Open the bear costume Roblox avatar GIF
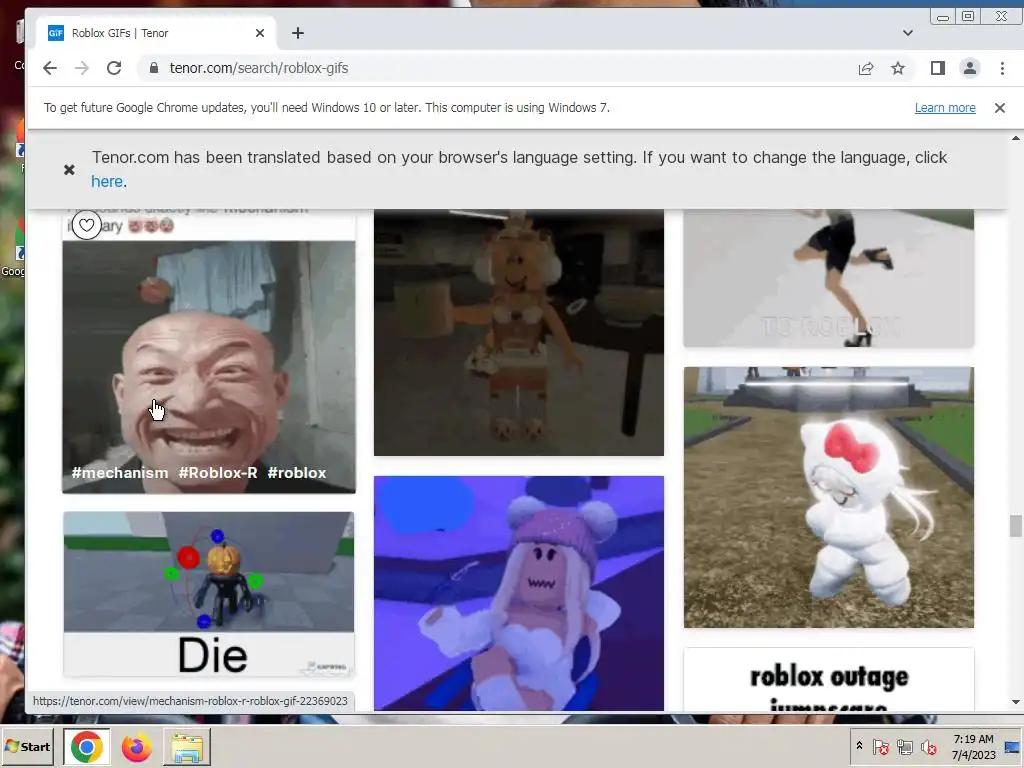This screenshot has height=768, width=1024. click(x=519, y=332)
